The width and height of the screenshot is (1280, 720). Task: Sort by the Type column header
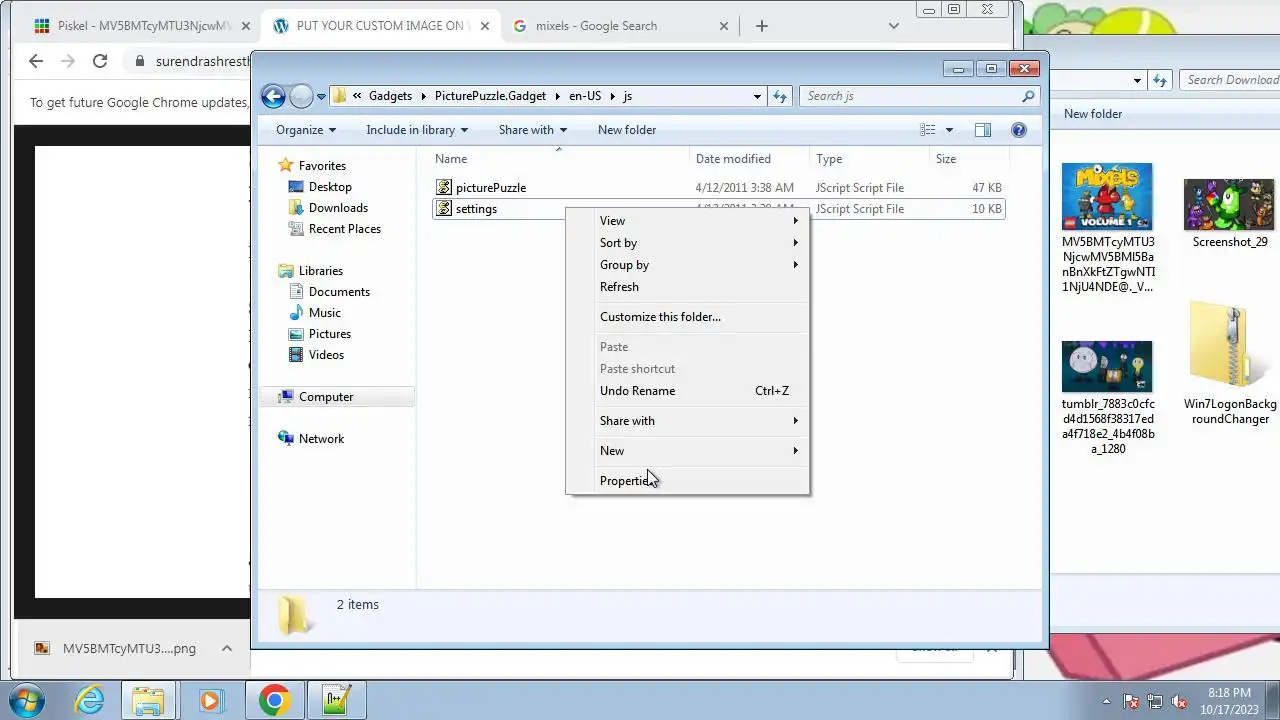click(x=869, y=159)
